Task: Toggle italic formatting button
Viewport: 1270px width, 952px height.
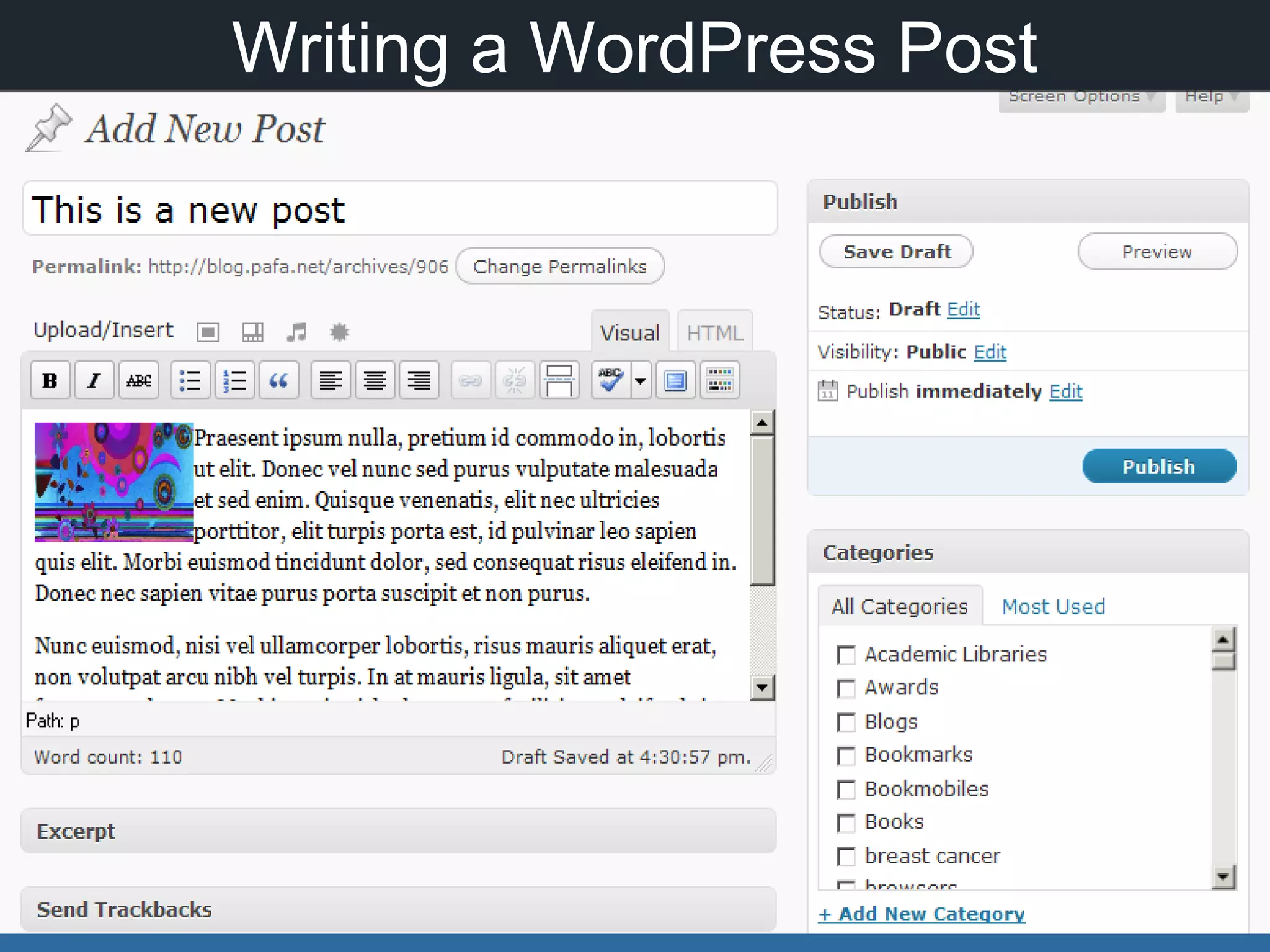Action: click(94, 380)
